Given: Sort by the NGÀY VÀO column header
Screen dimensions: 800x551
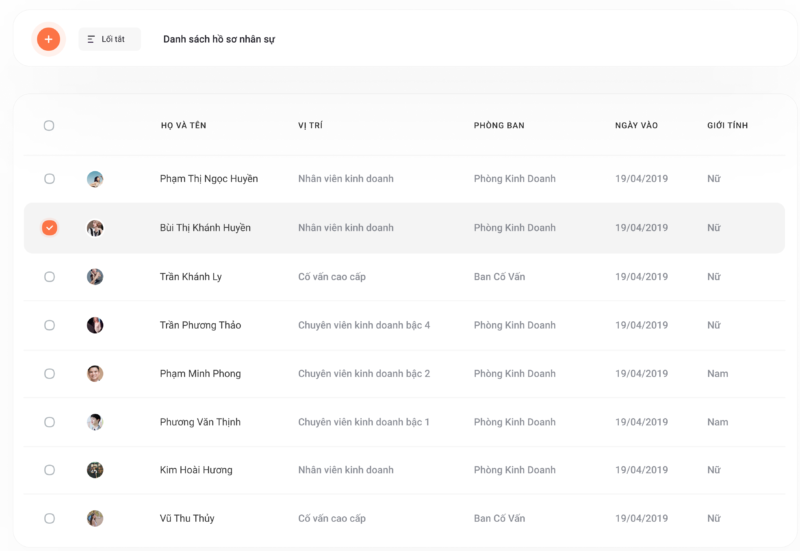Looking at the screenshot, I should (636, 126).
